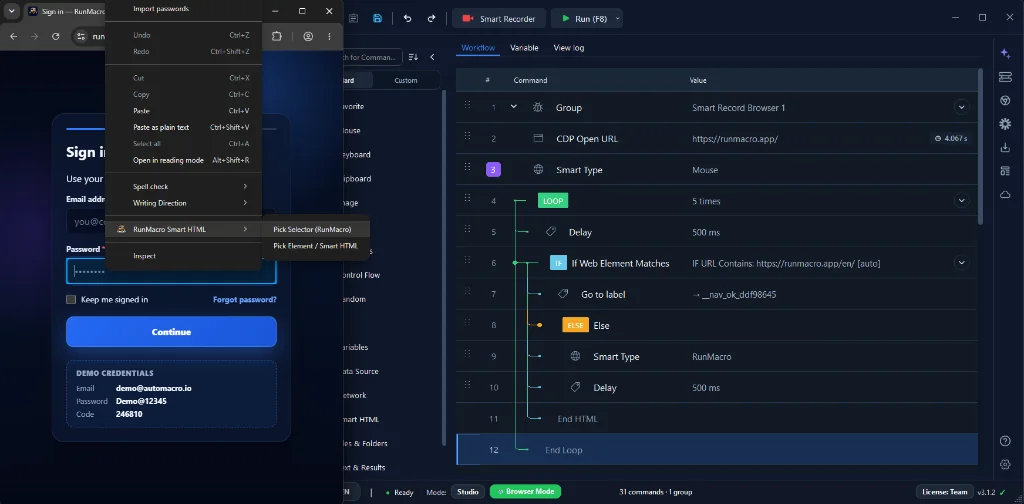Click the Smart Recorder button

pos(498,18)
